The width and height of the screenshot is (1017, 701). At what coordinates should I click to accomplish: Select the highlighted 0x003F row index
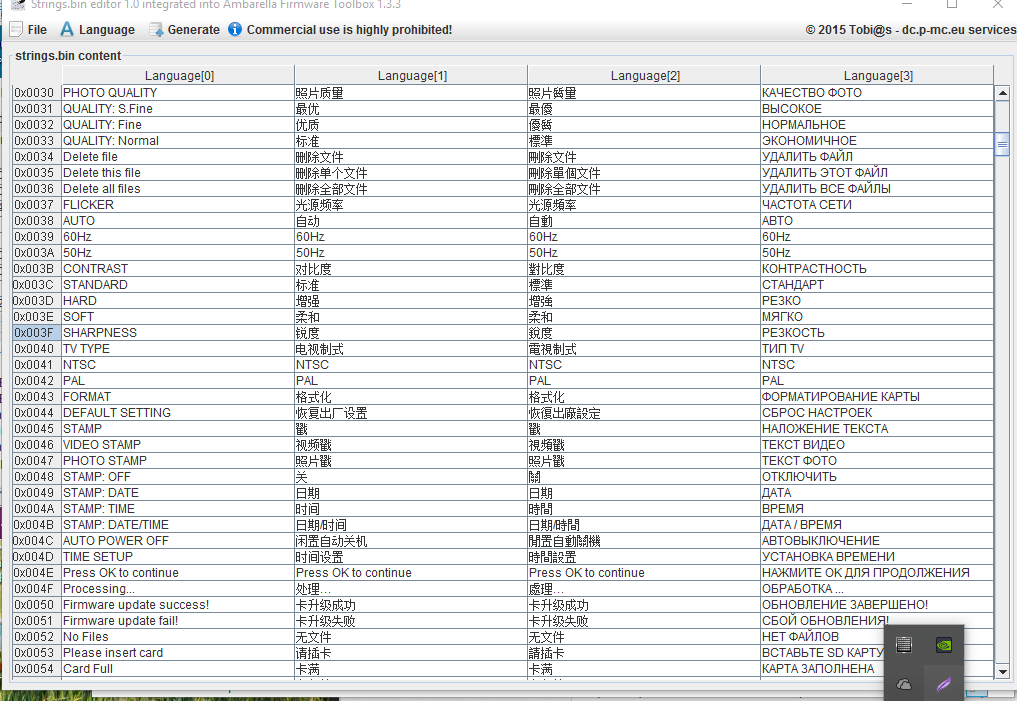pyautogui.click(x=35, y=333)
